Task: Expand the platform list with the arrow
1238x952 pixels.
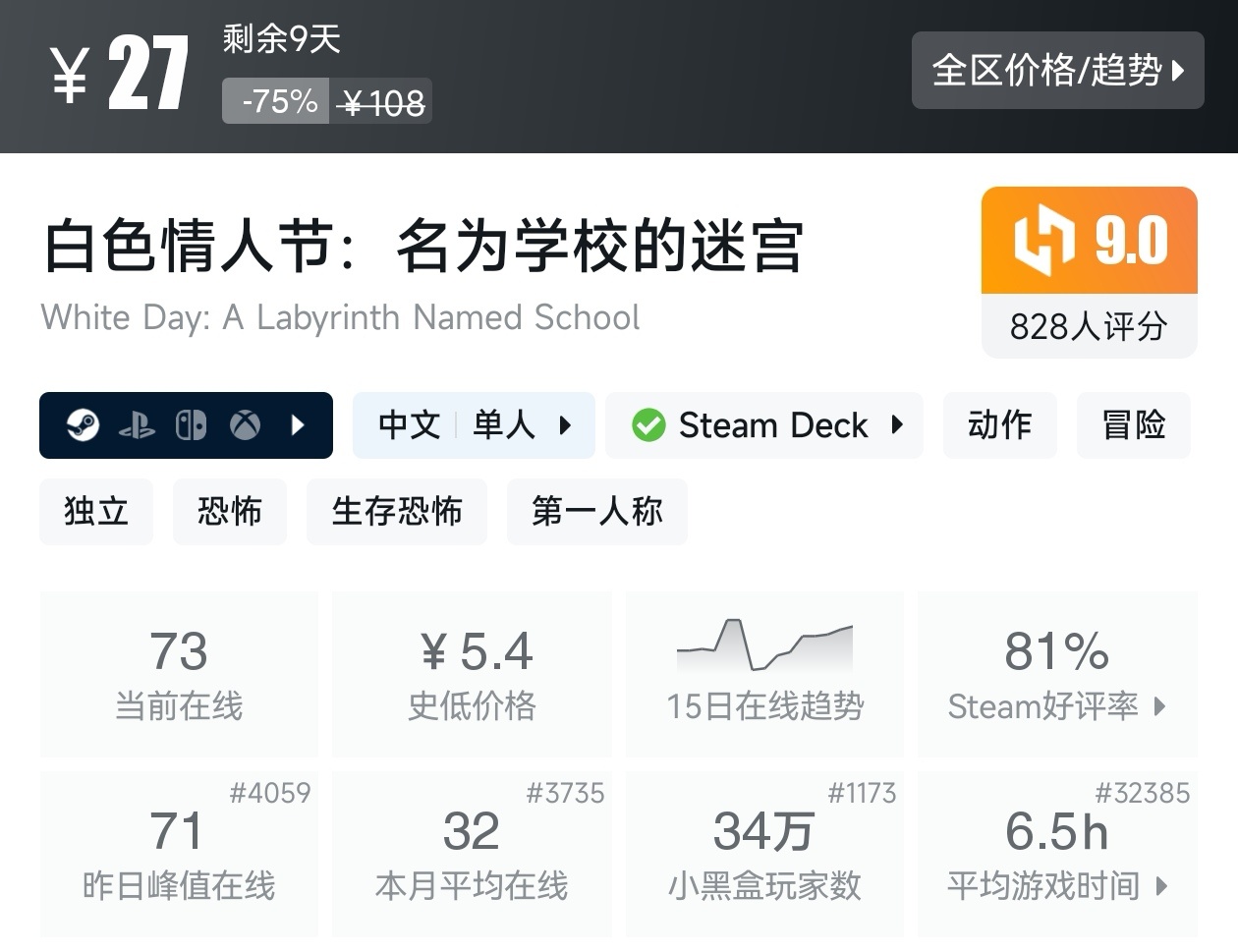Action: coord(298,425)
